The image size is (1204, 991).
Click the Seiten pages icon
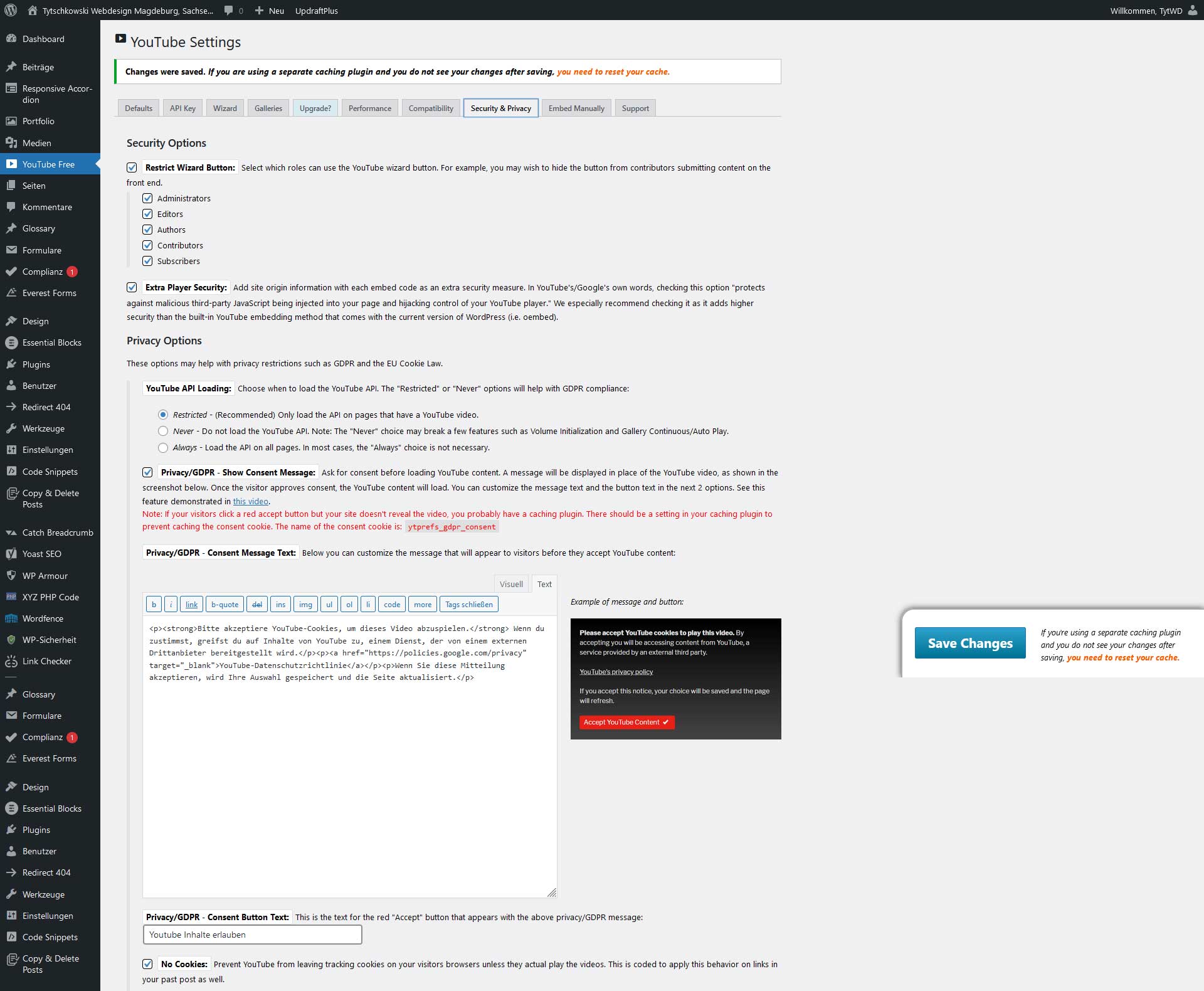[11, 186]
